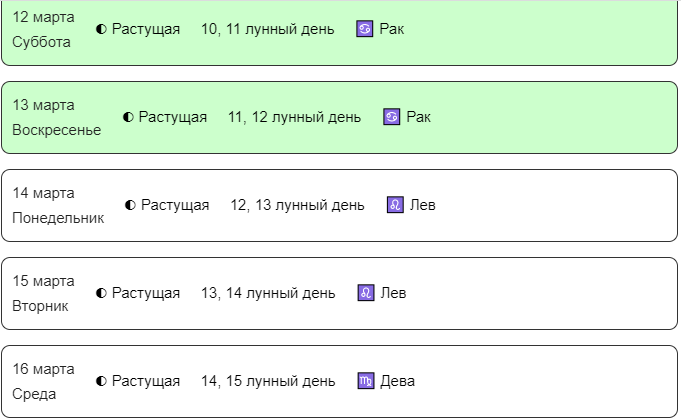Select the 16 марта Среда date
The height and width of the screenshot is (418, 681).
point(43,381)
